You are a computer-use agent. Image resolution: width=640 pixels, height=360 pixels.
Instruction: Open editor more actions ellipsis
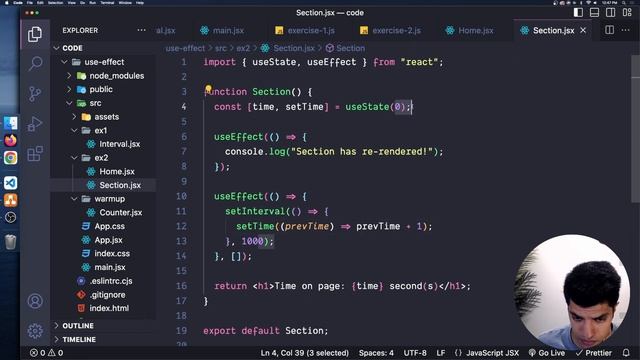click(625, 30)
